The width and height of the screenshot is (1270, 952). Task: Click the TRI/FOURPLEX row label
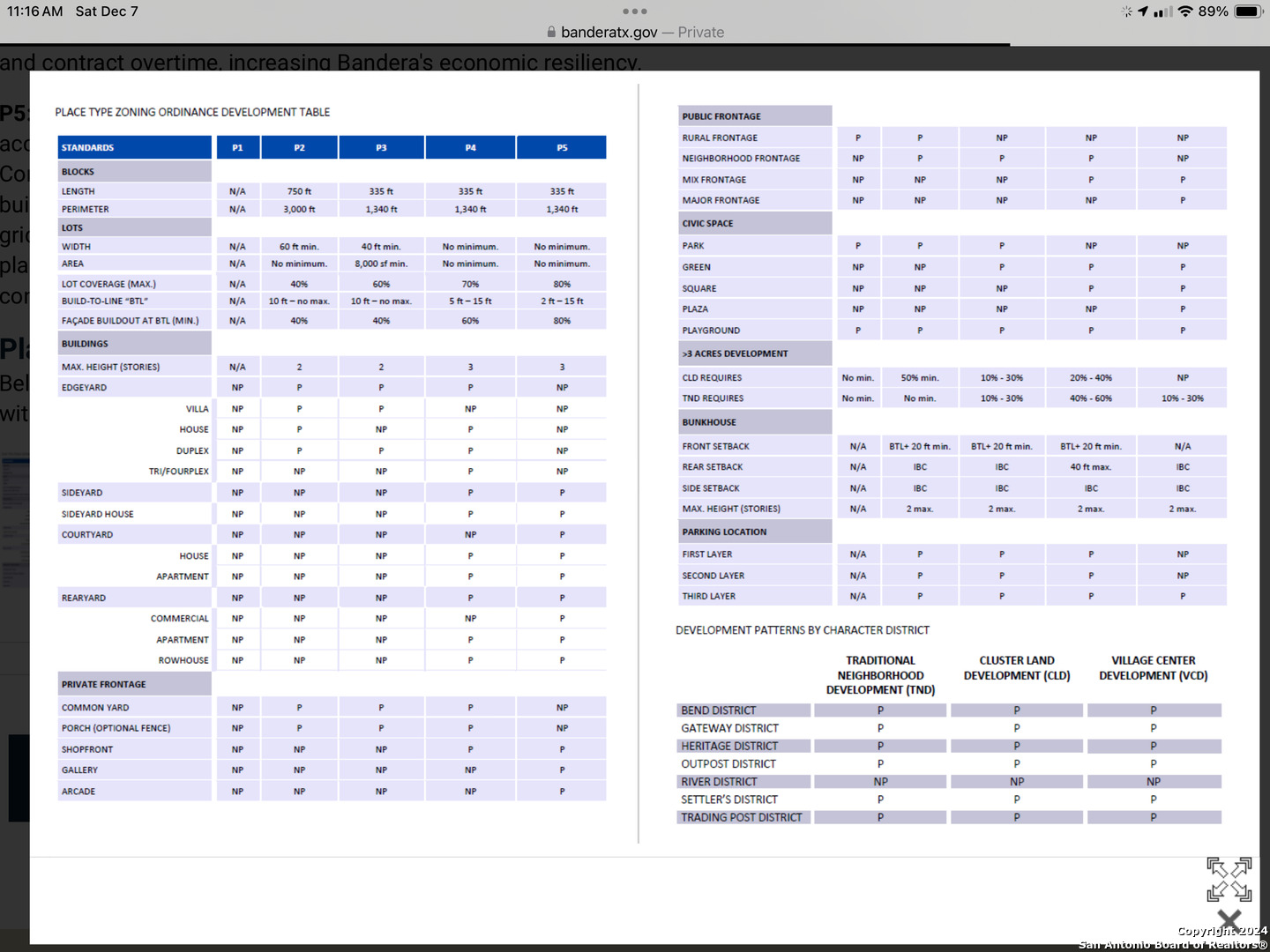coord(179,472)
